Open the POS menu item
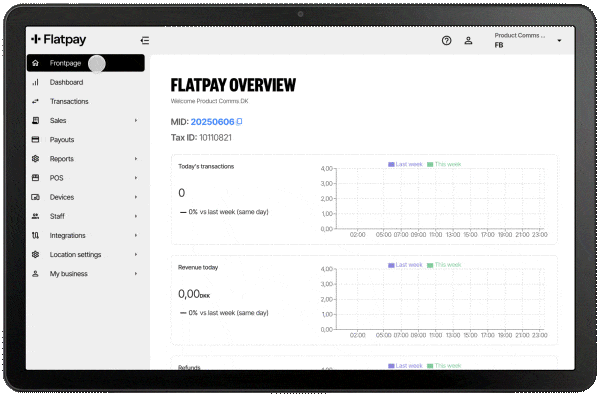600x396 pixels. click(x=86, y=178)
